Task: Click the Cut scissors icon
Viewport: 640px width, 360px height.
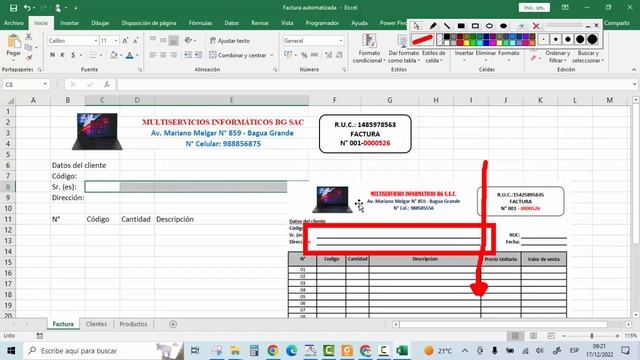Action: 29,37
